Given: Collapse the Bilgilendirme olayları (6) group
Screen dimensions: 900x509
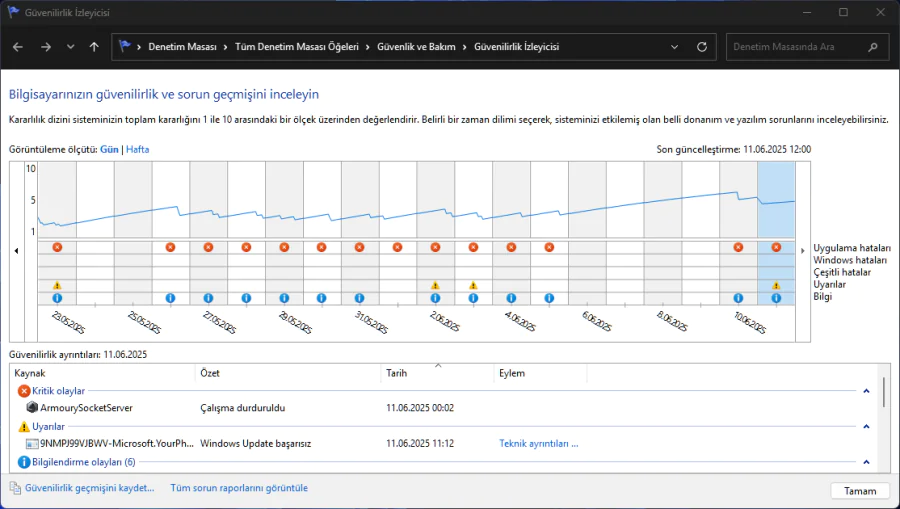Looking at the screenshot, I should (x=866, y=462).
